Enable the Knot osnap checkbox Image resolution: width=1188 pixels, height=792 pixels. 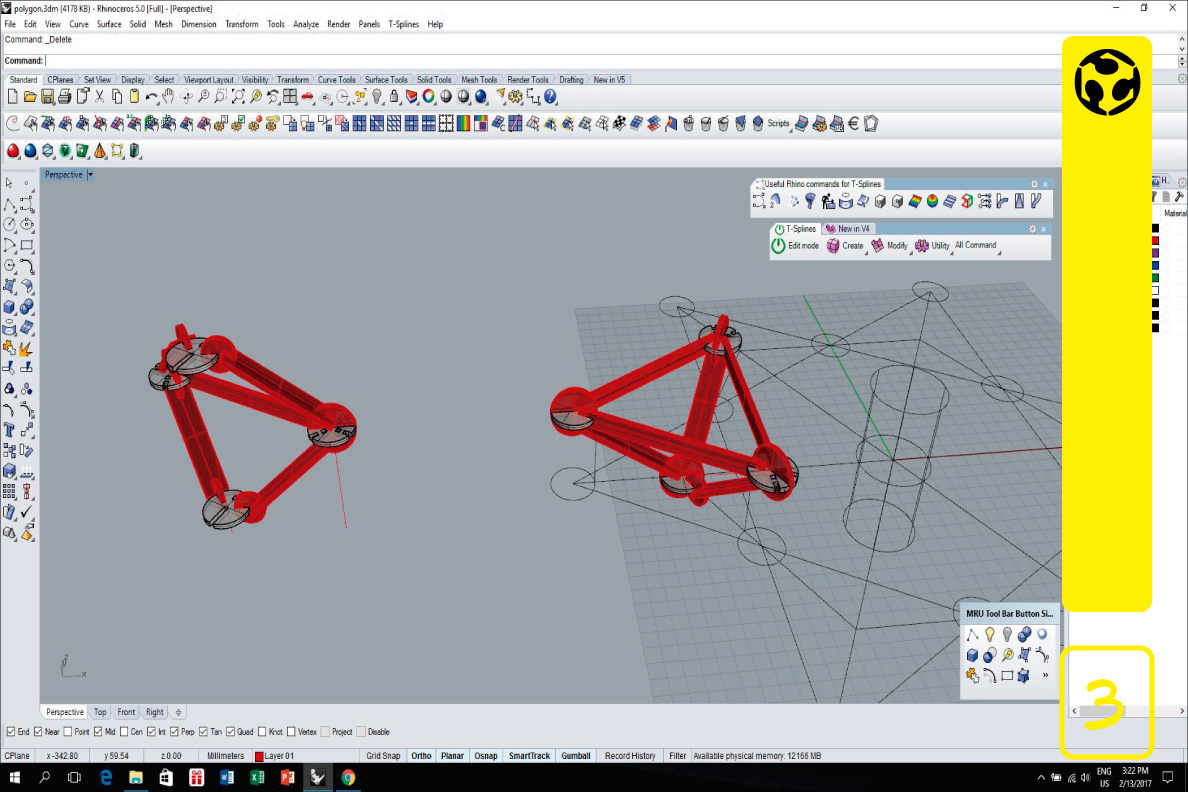pyautogui.click(x=263, y=732)
